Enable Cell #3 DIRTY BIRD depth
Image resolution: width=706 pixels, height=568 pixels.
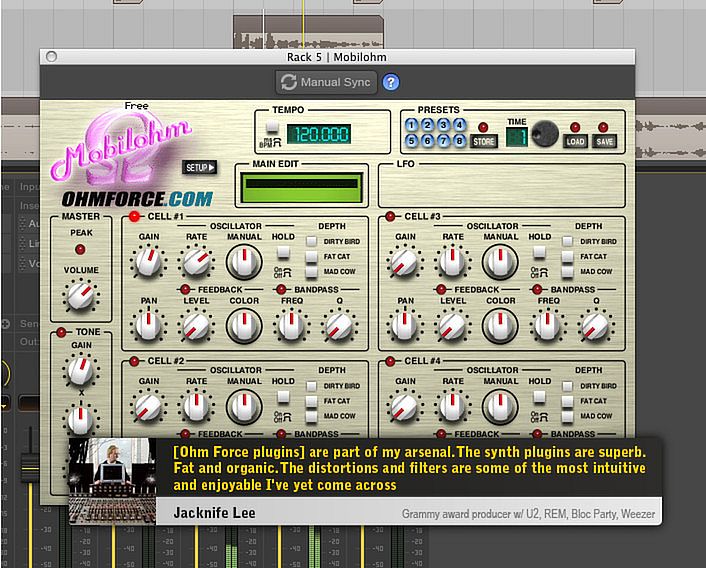(x=568, y=241)
